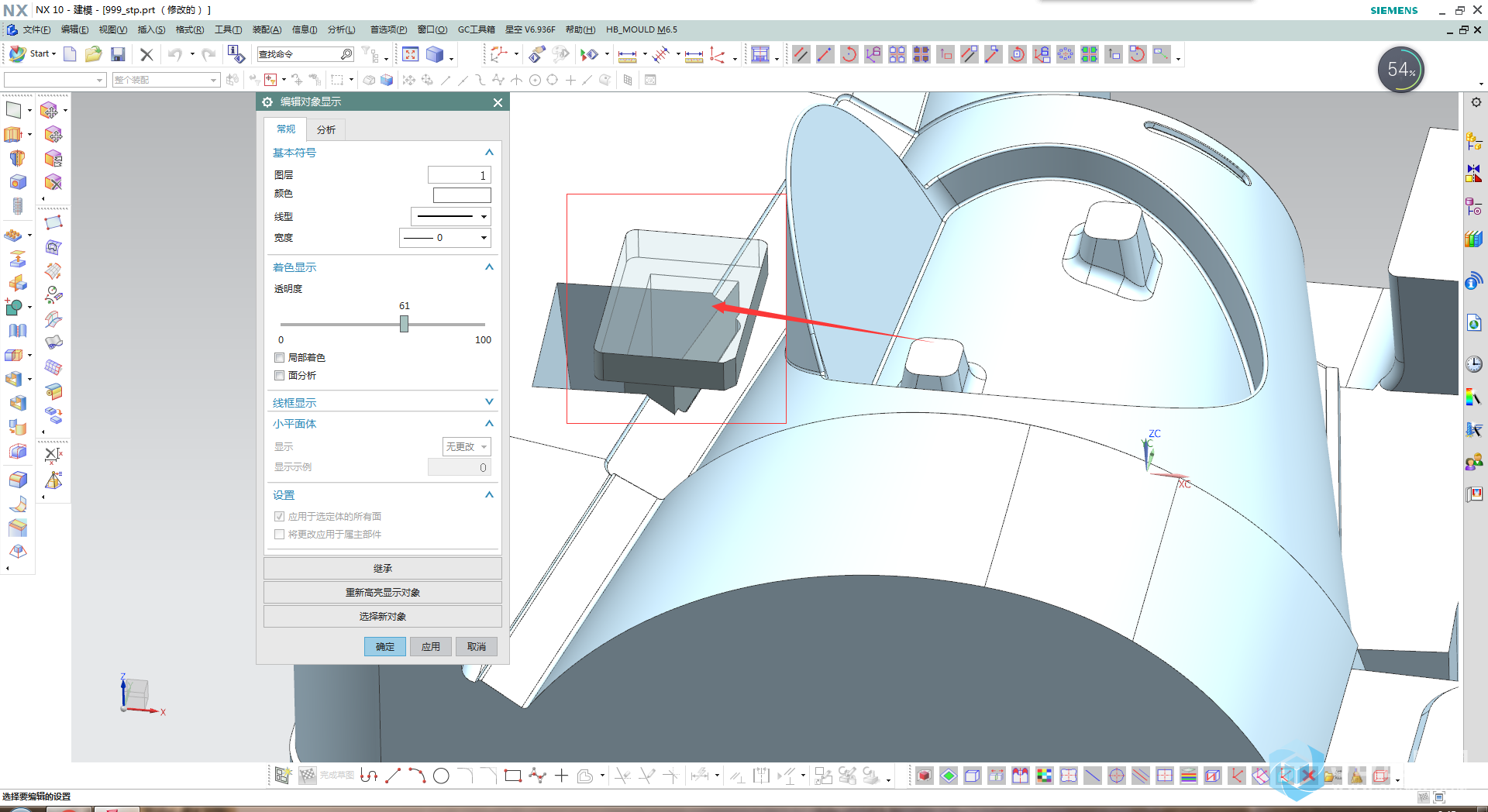
Task: Open the 宽度 width dropdown
Action: (x=445, y=238)
